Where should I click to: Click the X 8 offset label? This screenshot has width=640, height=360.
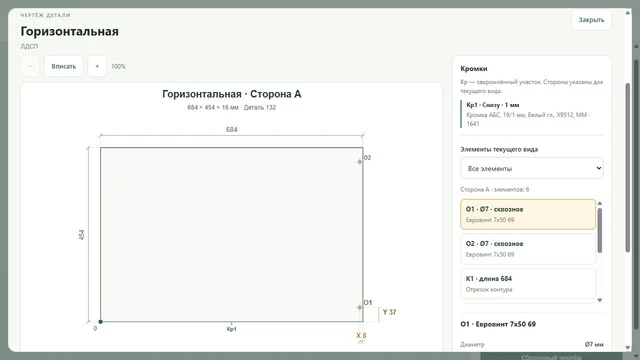point(361,336)
